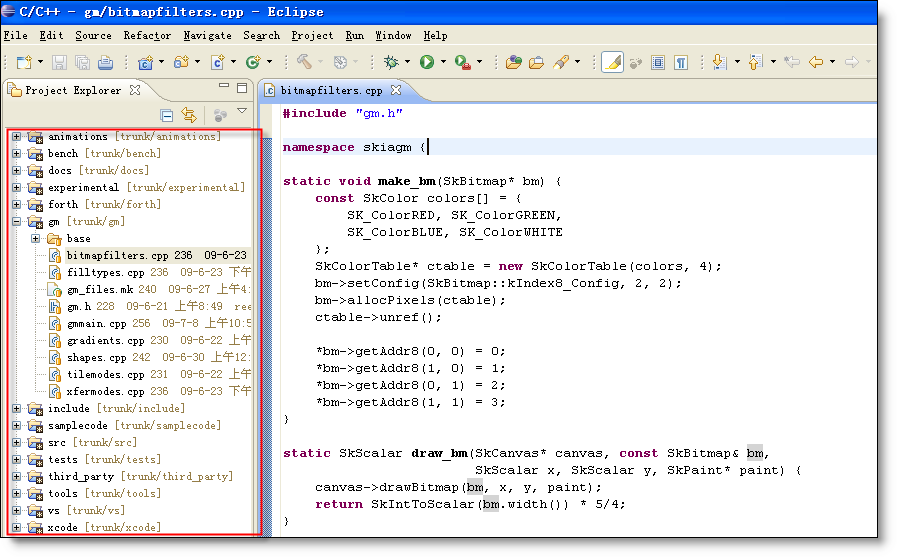Click the Debug bug icon

390,62
